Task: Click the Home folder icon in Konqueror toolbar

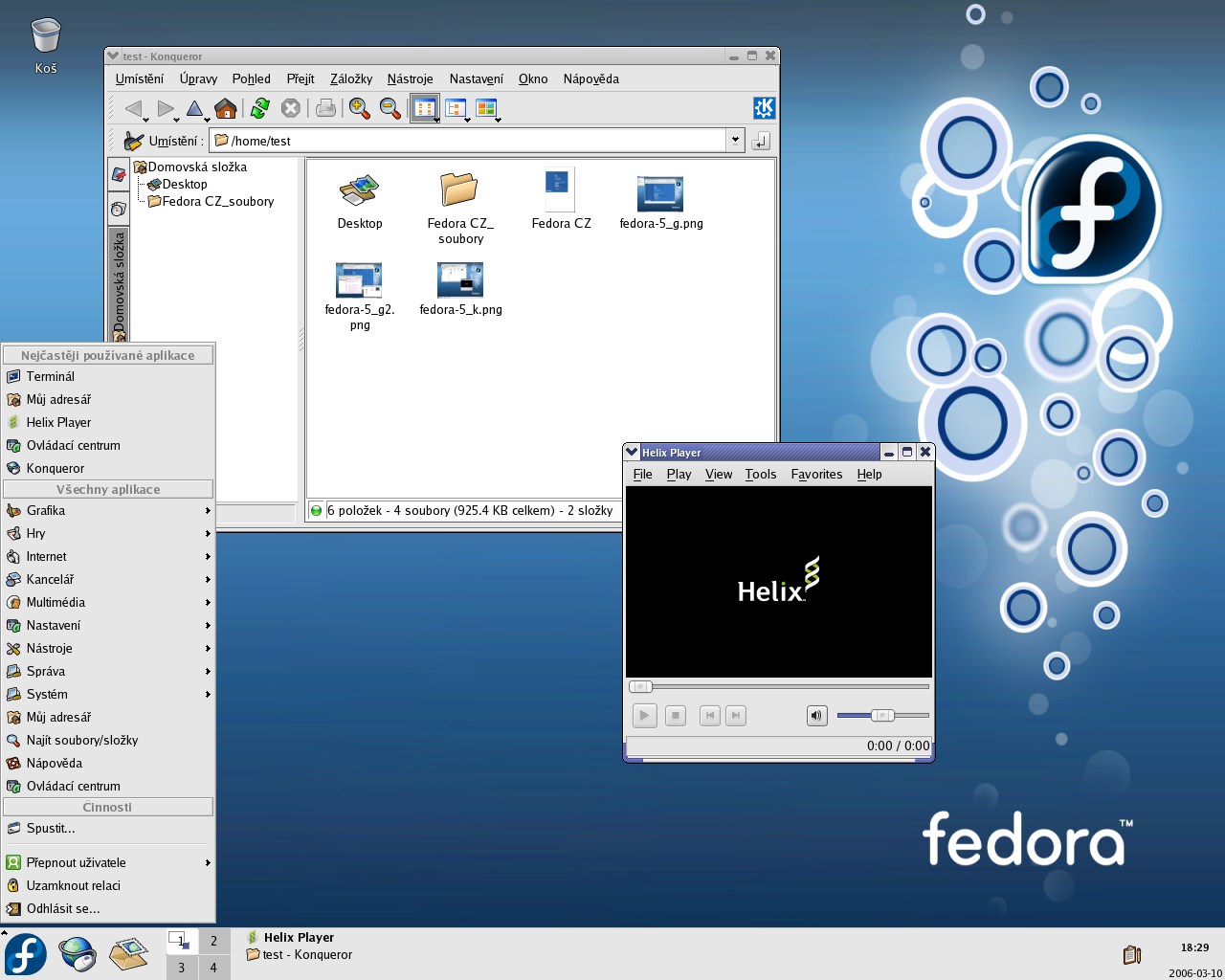Action: coord(226,108)
